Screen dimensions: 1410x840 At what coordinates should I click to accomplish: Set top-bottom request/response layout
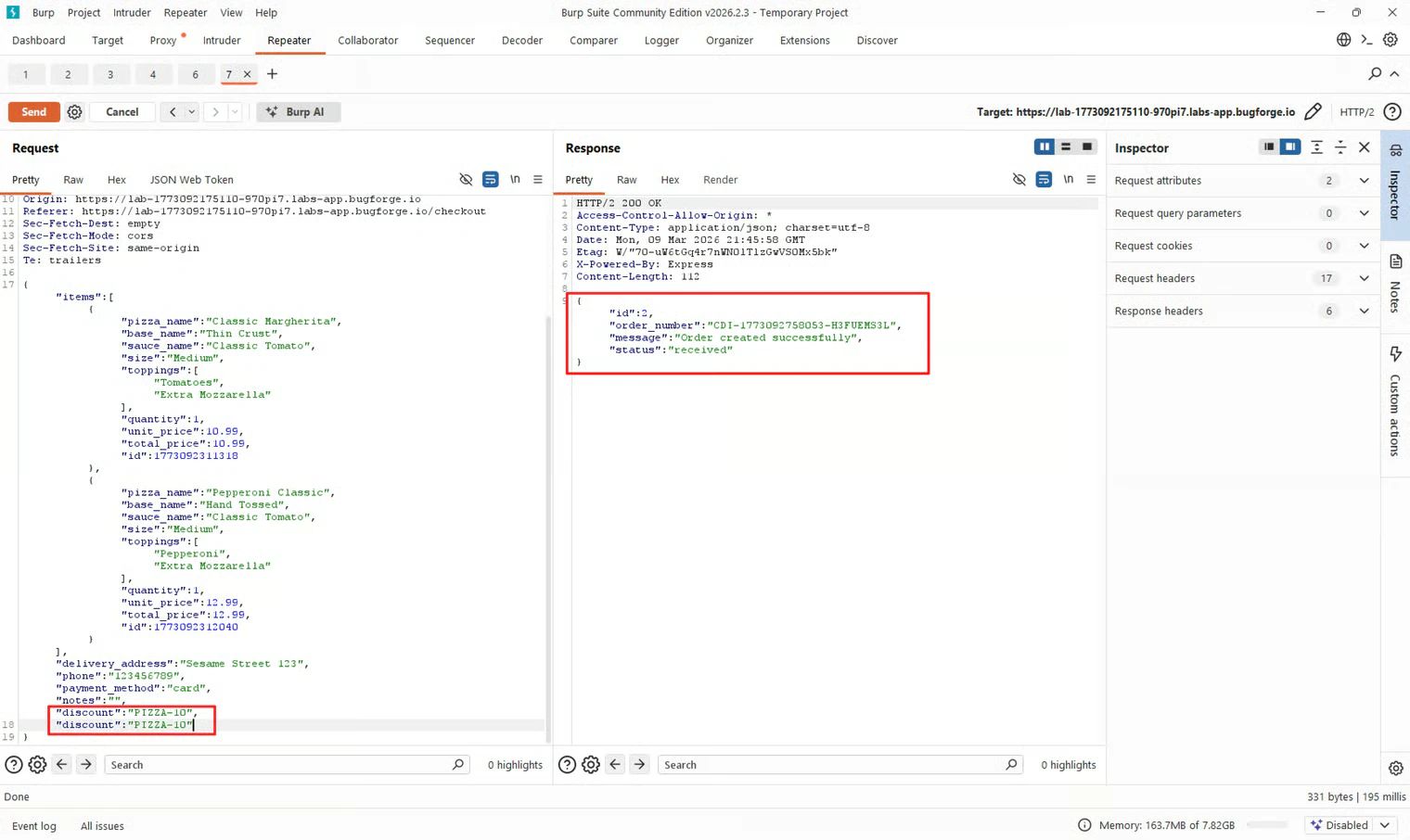(1066, 147)
